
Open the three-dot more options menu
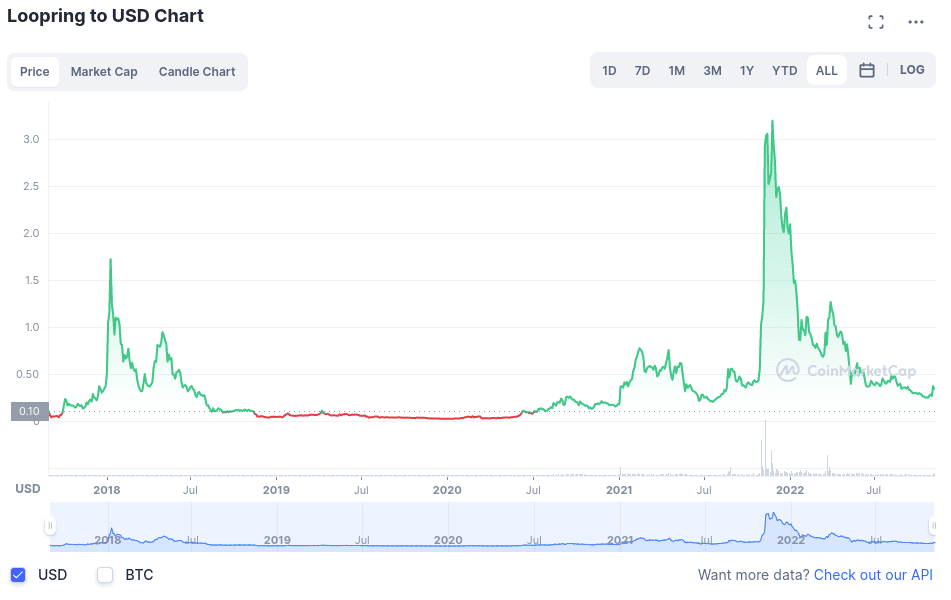[915, 22]
